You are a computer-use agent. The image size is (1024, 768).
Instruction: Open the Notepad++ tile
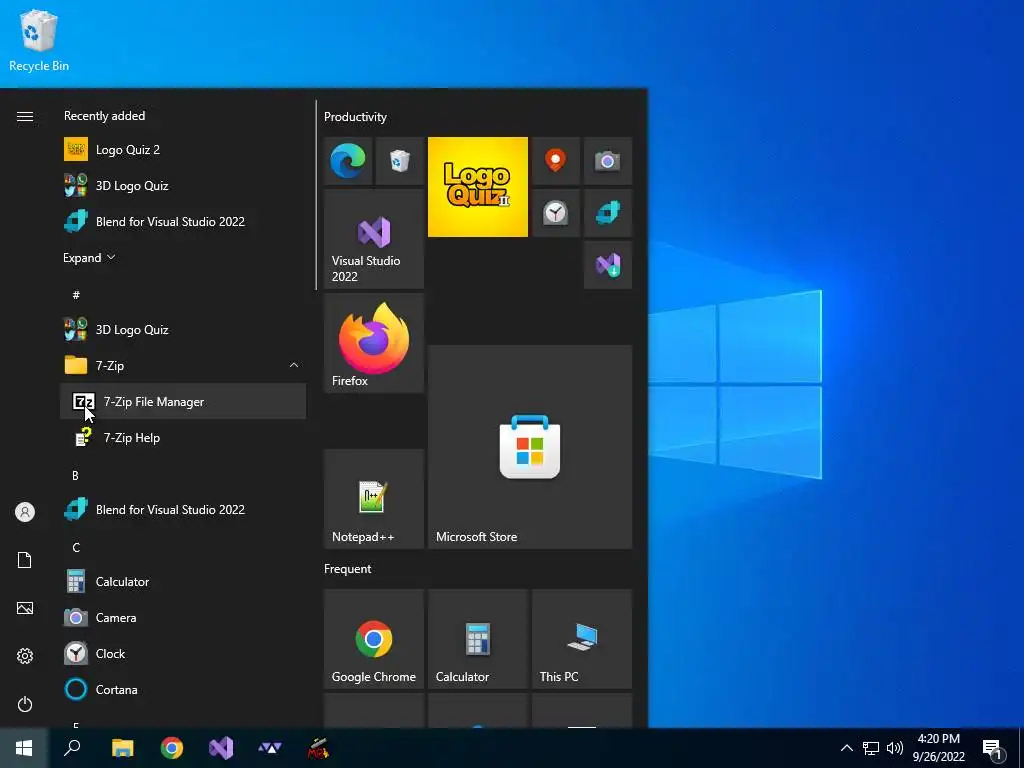tap(374, 499)
